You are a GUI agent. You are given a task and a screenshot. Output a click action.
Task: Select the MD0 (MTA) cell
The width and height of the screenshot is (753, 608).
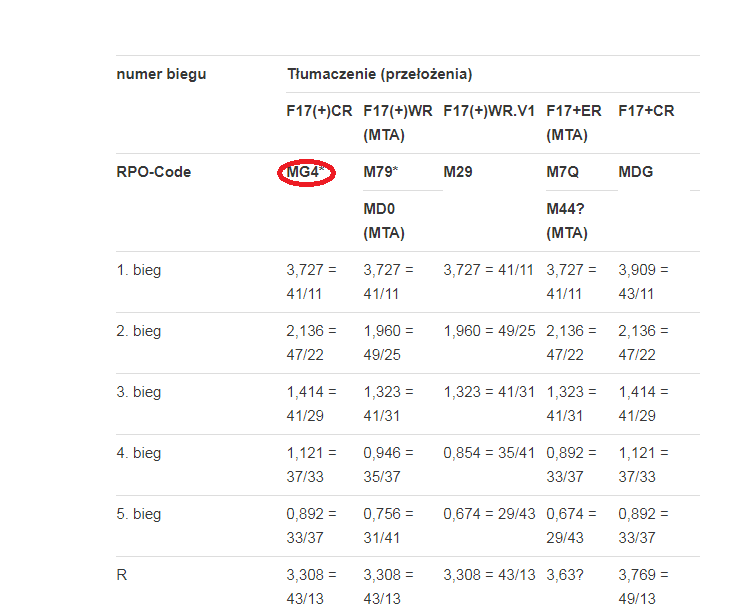[384, 220]
